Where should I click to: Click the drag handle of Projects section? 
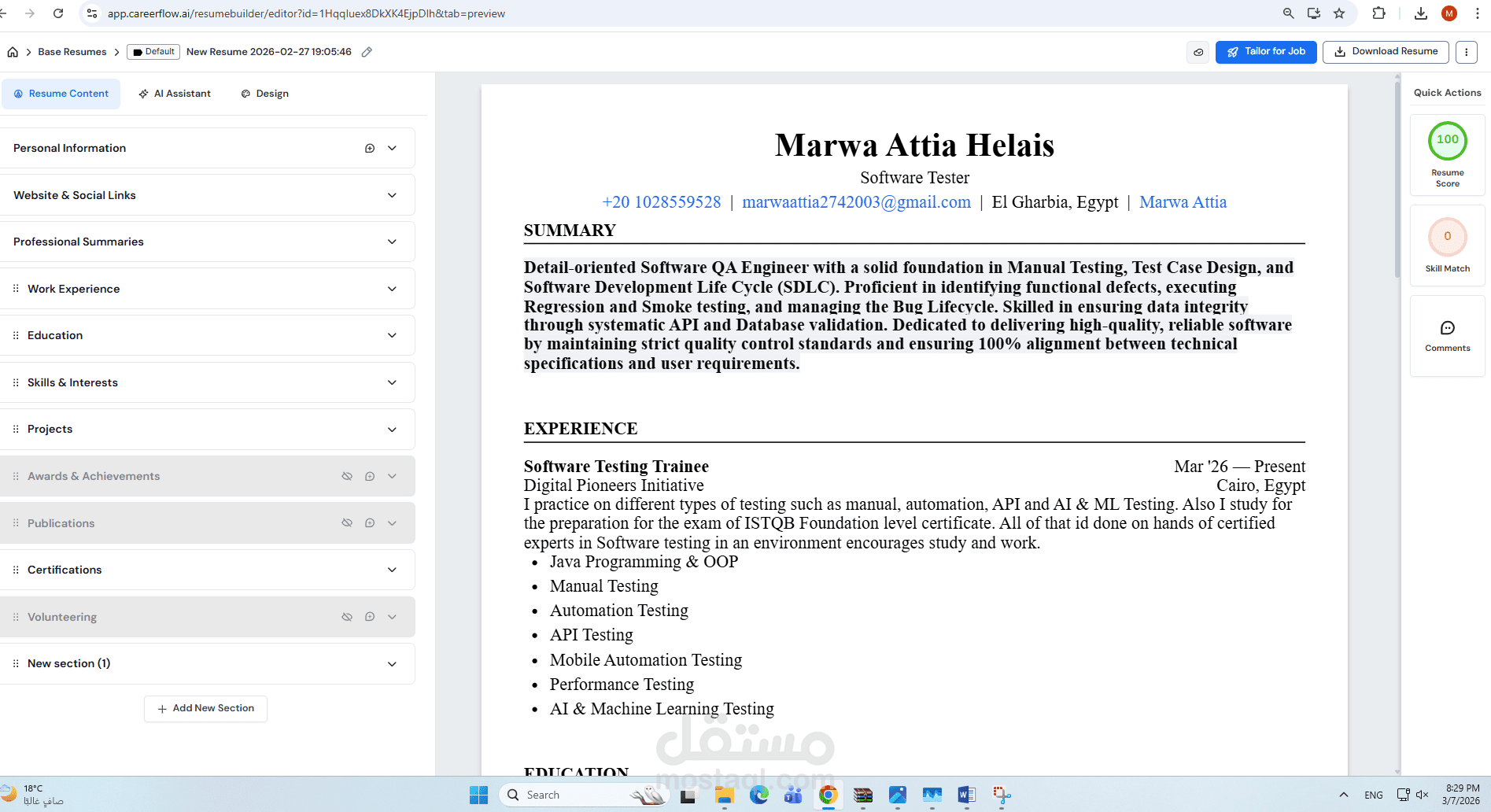(x=16, y=429)
